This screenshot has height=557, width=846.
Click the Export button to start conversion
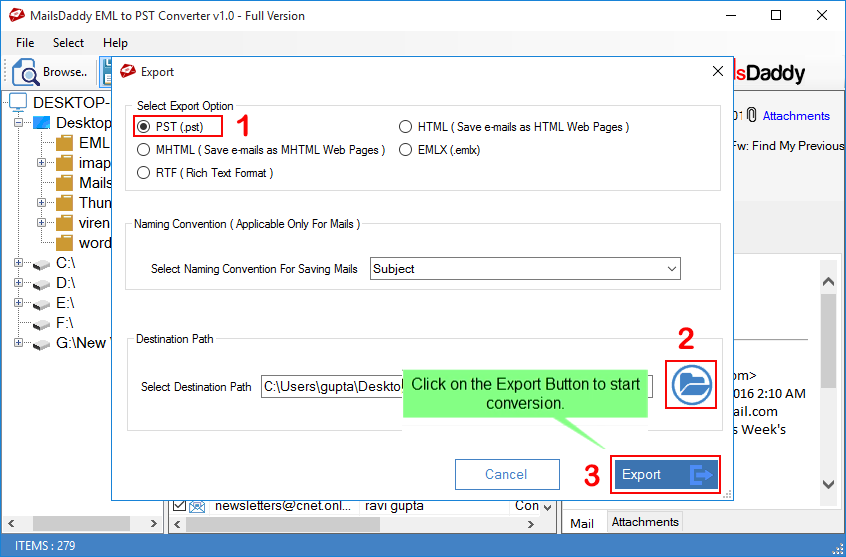(x=665, y=474)
